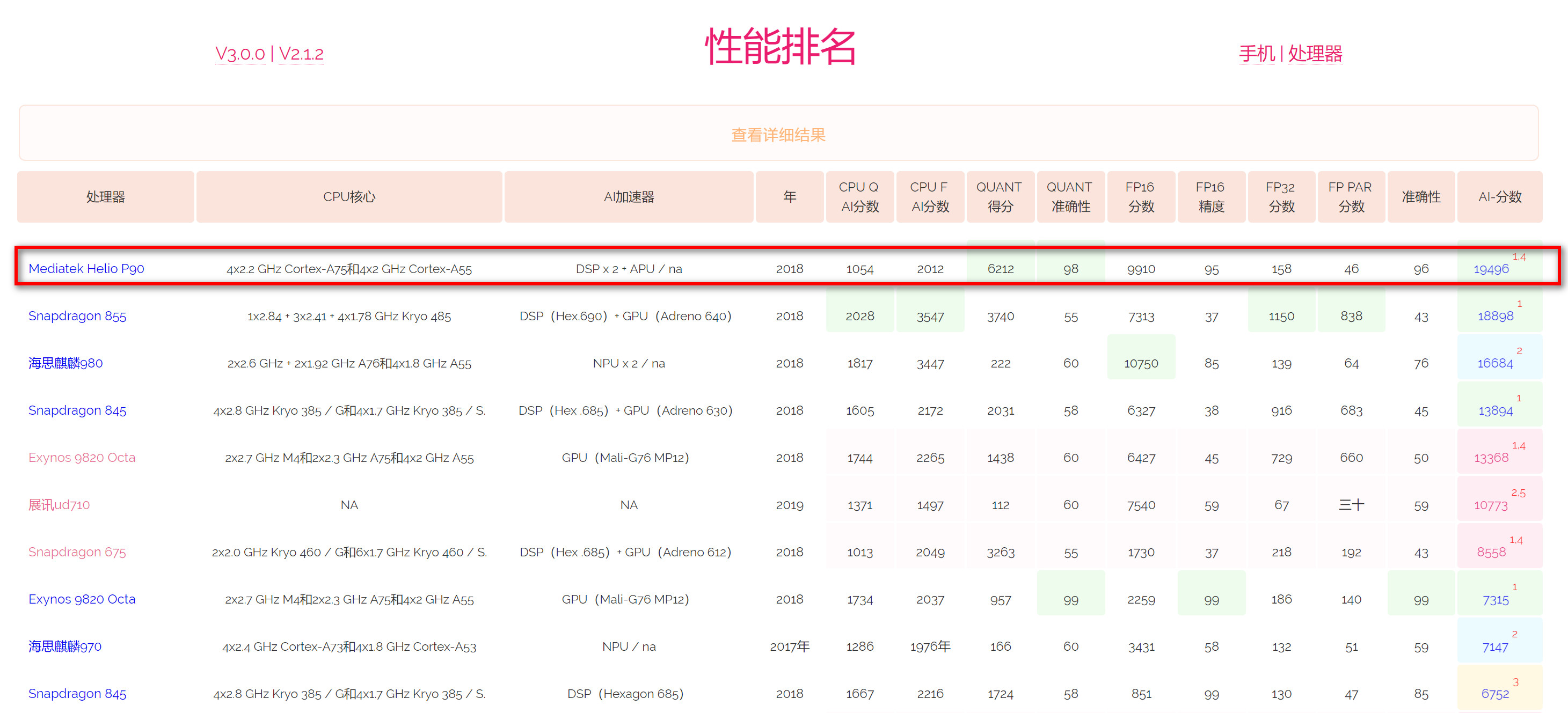1568x713 pixels.
Task: Select the 2019 year cell
Action: pos(790,505)
